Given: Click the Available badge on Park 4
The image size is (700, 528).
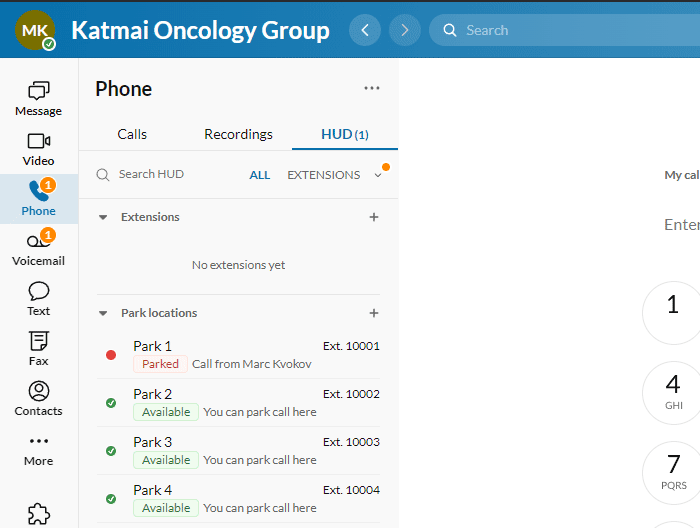Looking at the screenshot, I should click(x=166, y=508).
